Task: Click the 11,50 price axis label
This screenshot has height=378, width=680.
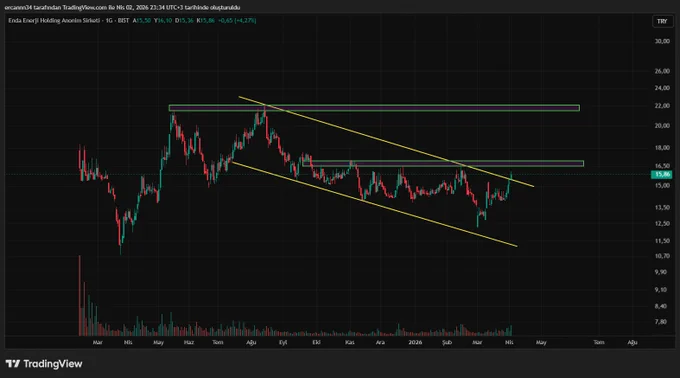Action: (x=662, y=241)
